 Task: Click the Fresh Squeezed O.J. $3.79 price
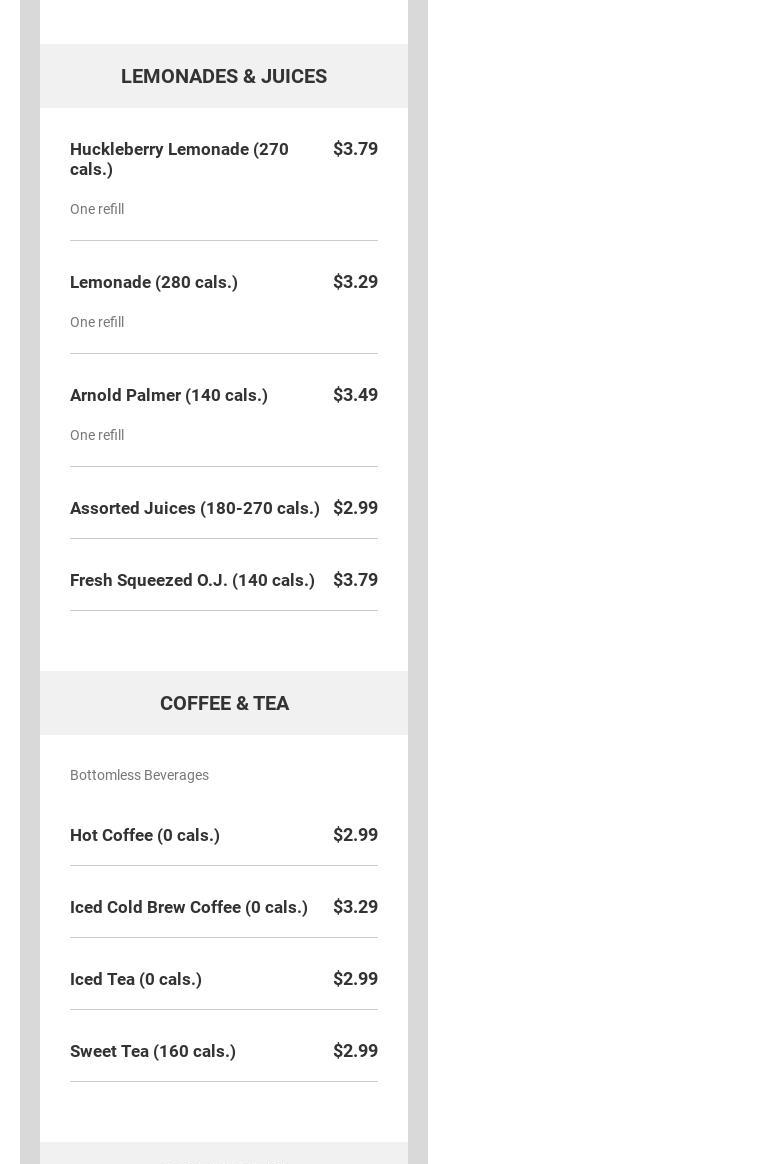(355, 580)
